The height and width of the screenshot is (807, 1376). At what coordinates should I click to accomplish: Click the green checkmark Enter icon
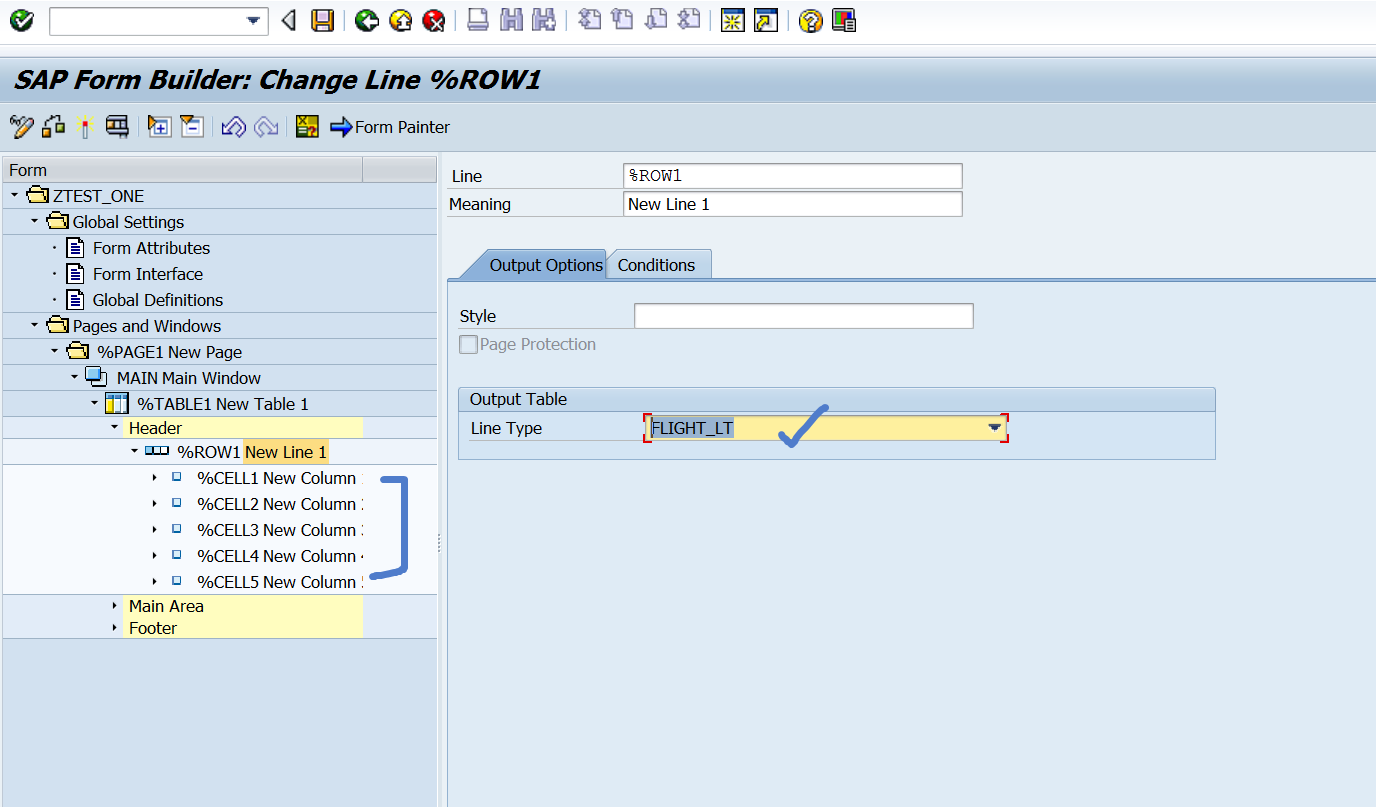(21, 20)
